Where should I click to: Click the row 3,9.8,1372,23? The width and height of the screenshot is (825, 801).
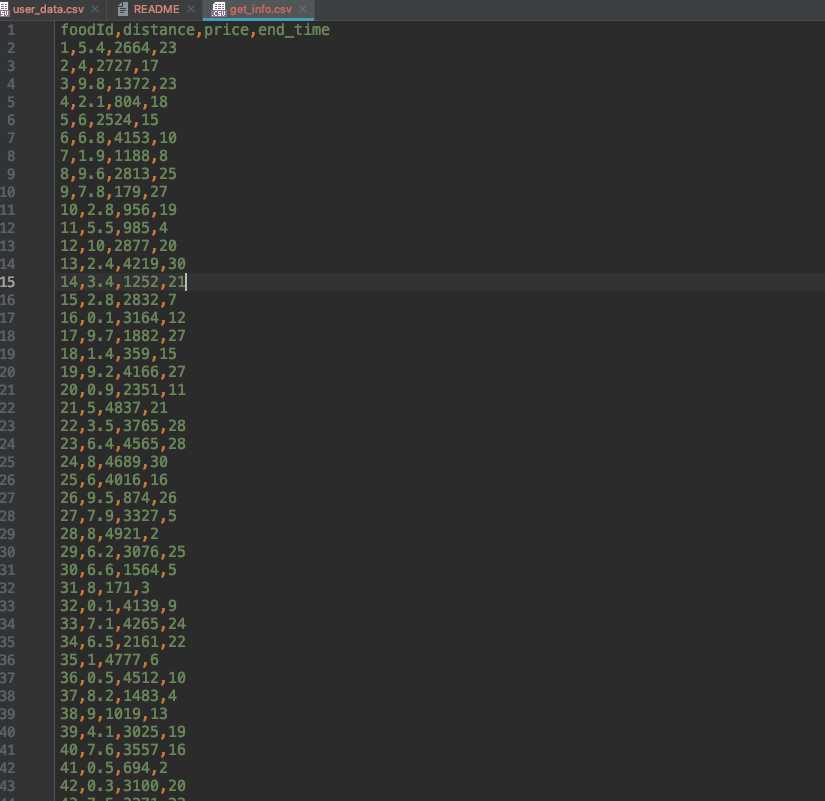[118, 84]
